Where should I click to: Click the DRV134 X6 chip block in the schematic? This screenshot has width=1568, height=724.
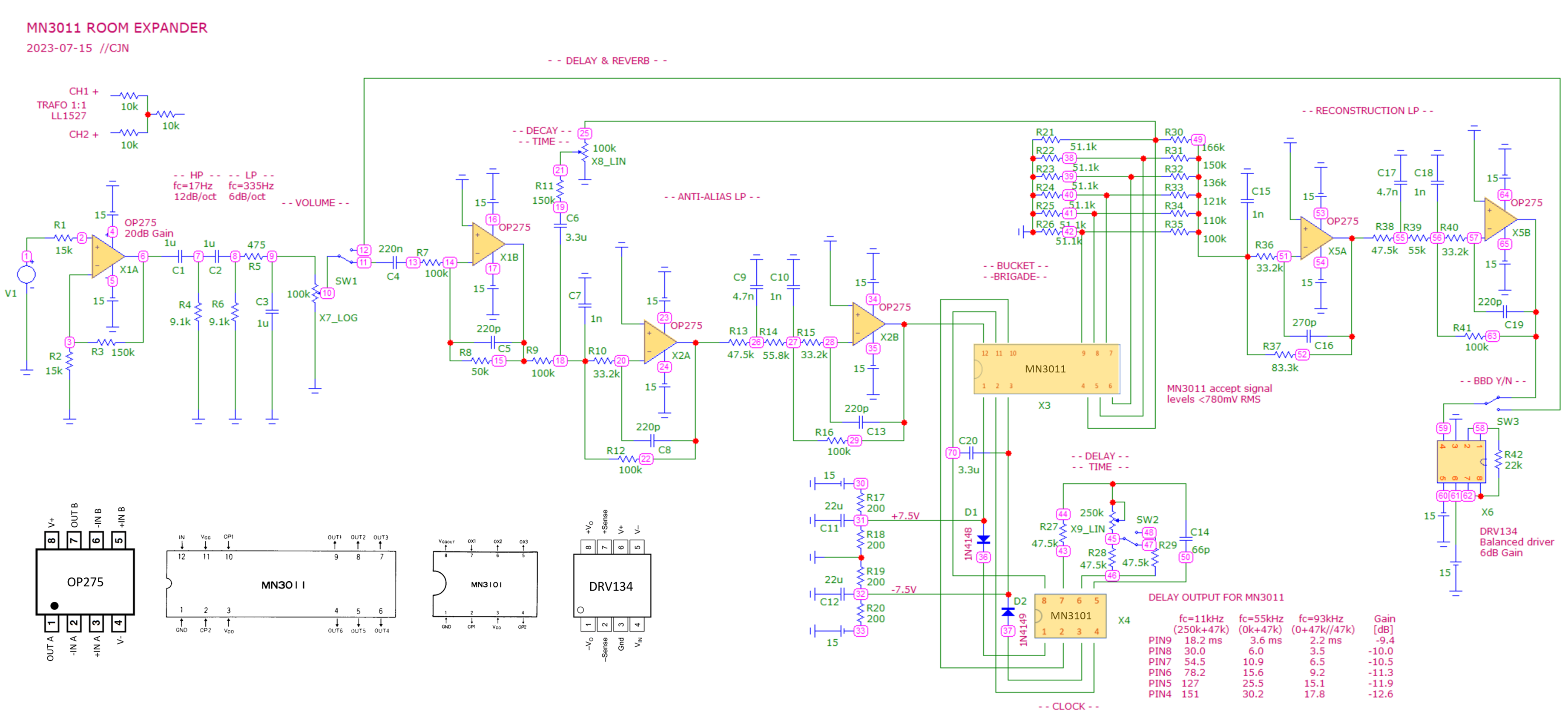1462,462
